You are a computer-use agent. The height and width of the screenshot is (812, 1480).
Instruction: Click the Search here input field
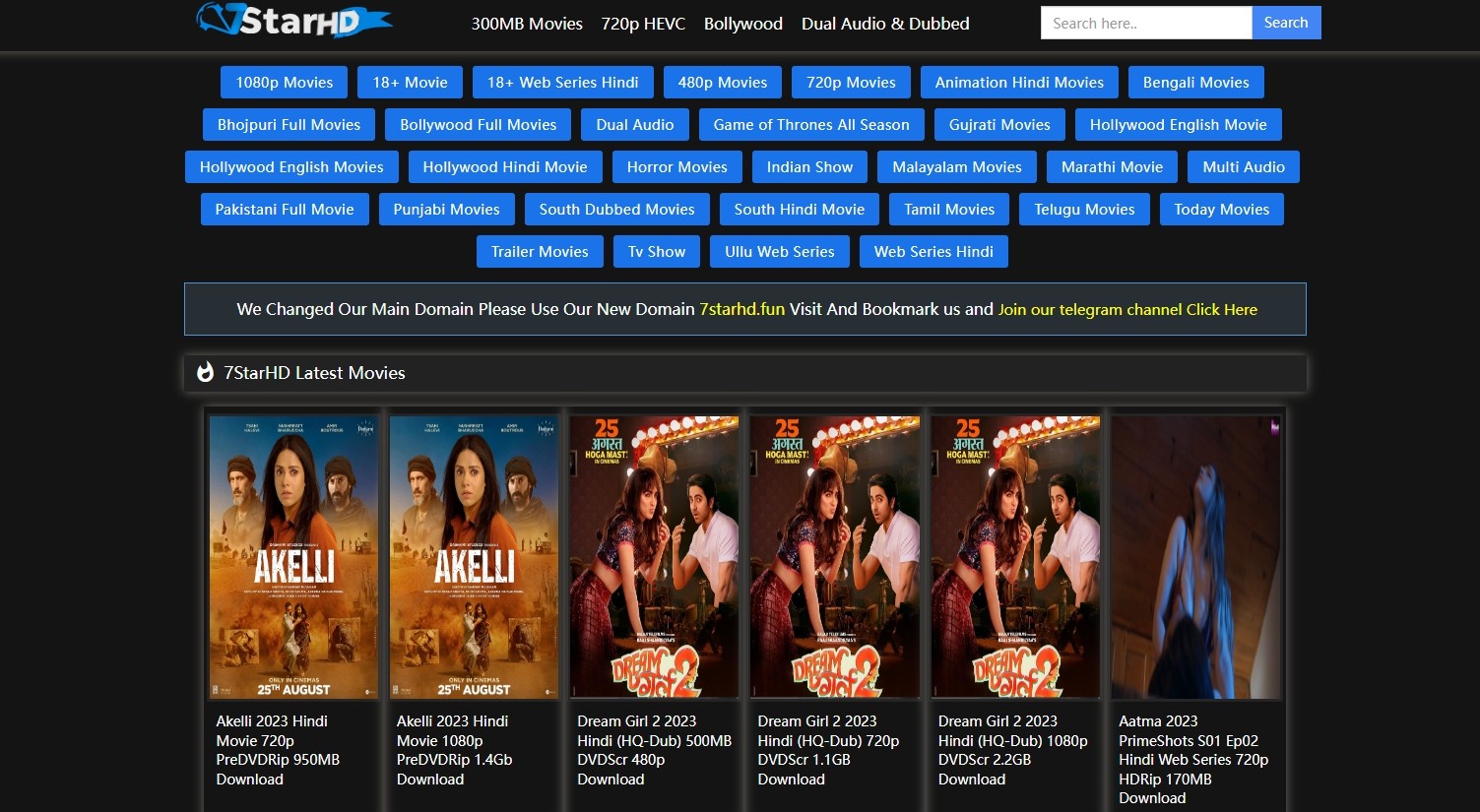point(1146,23)
